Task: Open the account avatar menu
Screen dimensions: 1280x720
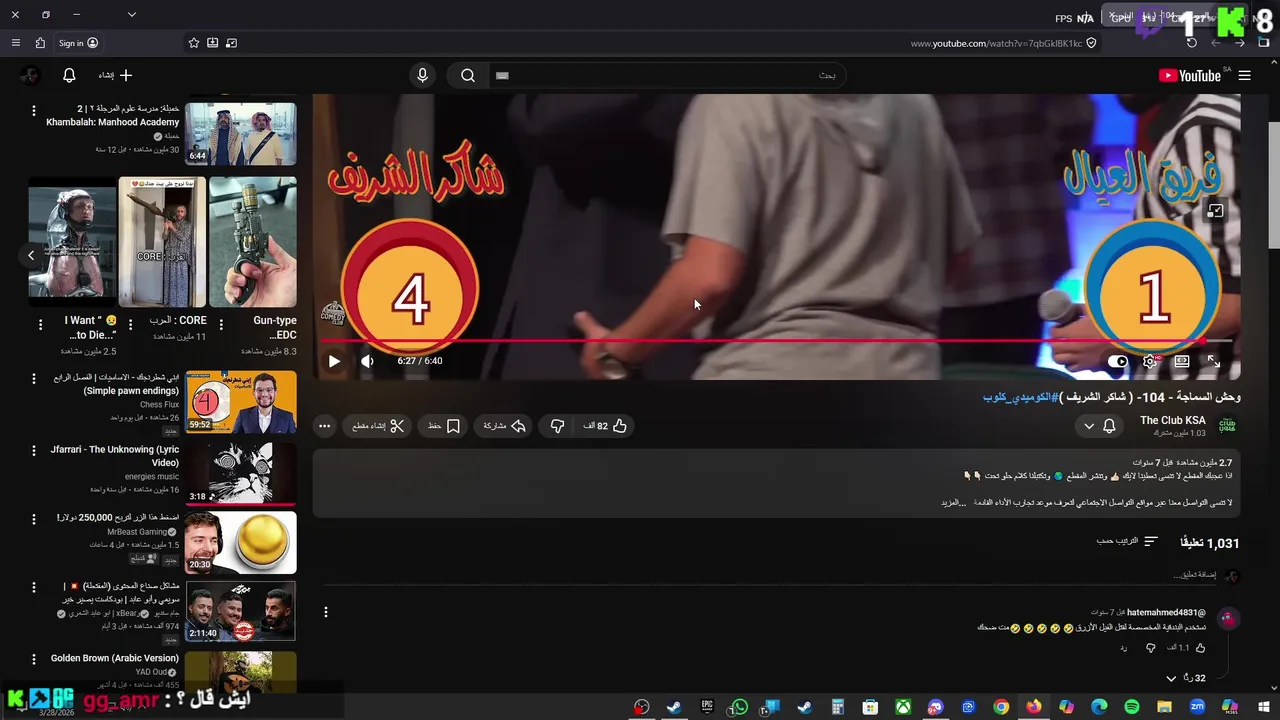Action: (30, 76)
